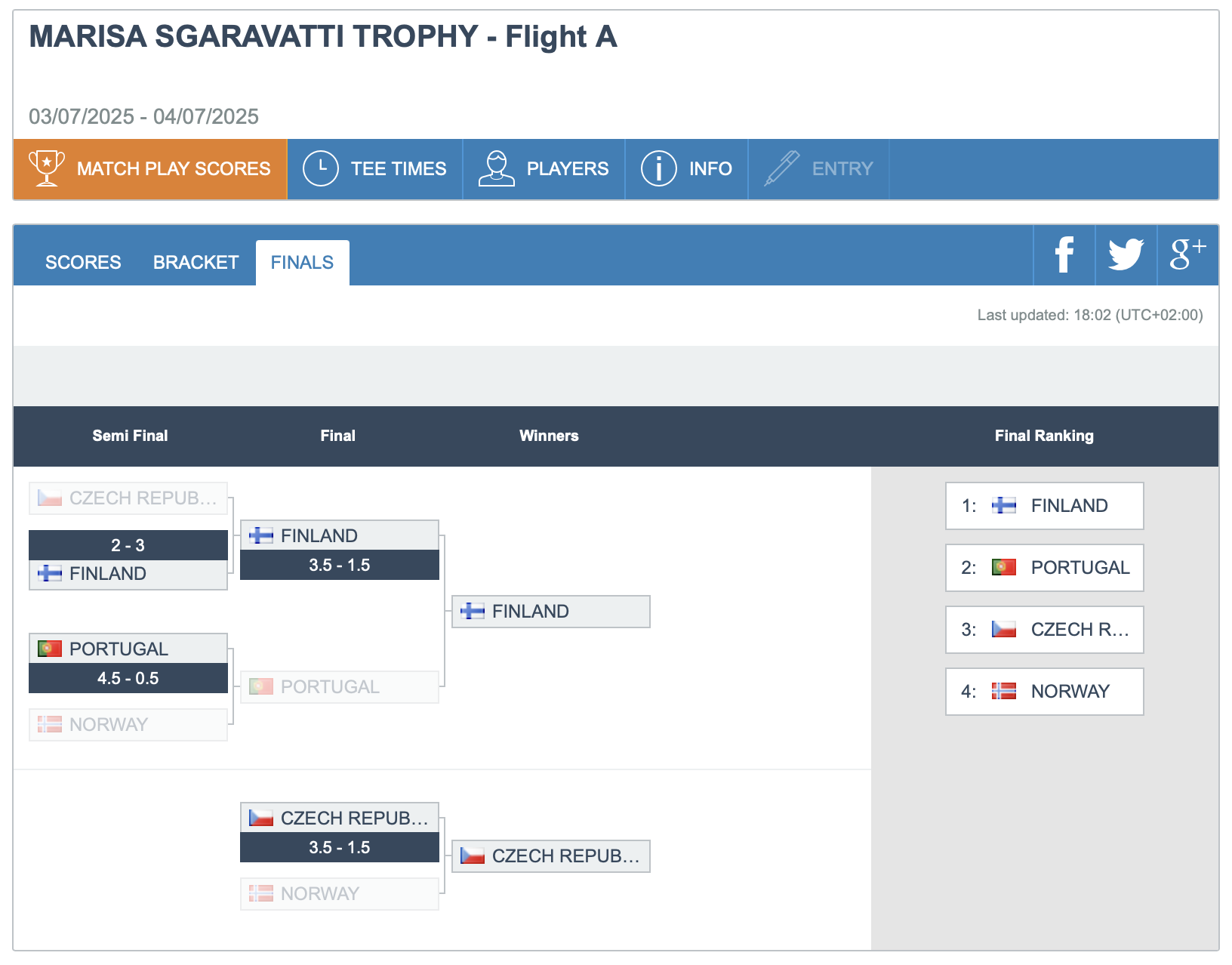Click the Semi Final column header
The image size is (1232, 965).
pyautogui.click(x=130, y=436)
